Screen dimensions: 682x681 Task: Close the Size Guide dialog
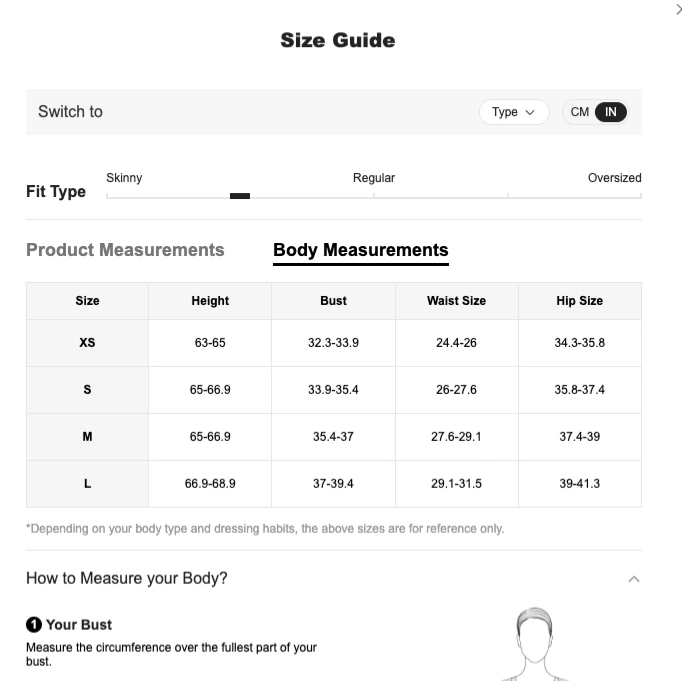[x=679, y=8]
